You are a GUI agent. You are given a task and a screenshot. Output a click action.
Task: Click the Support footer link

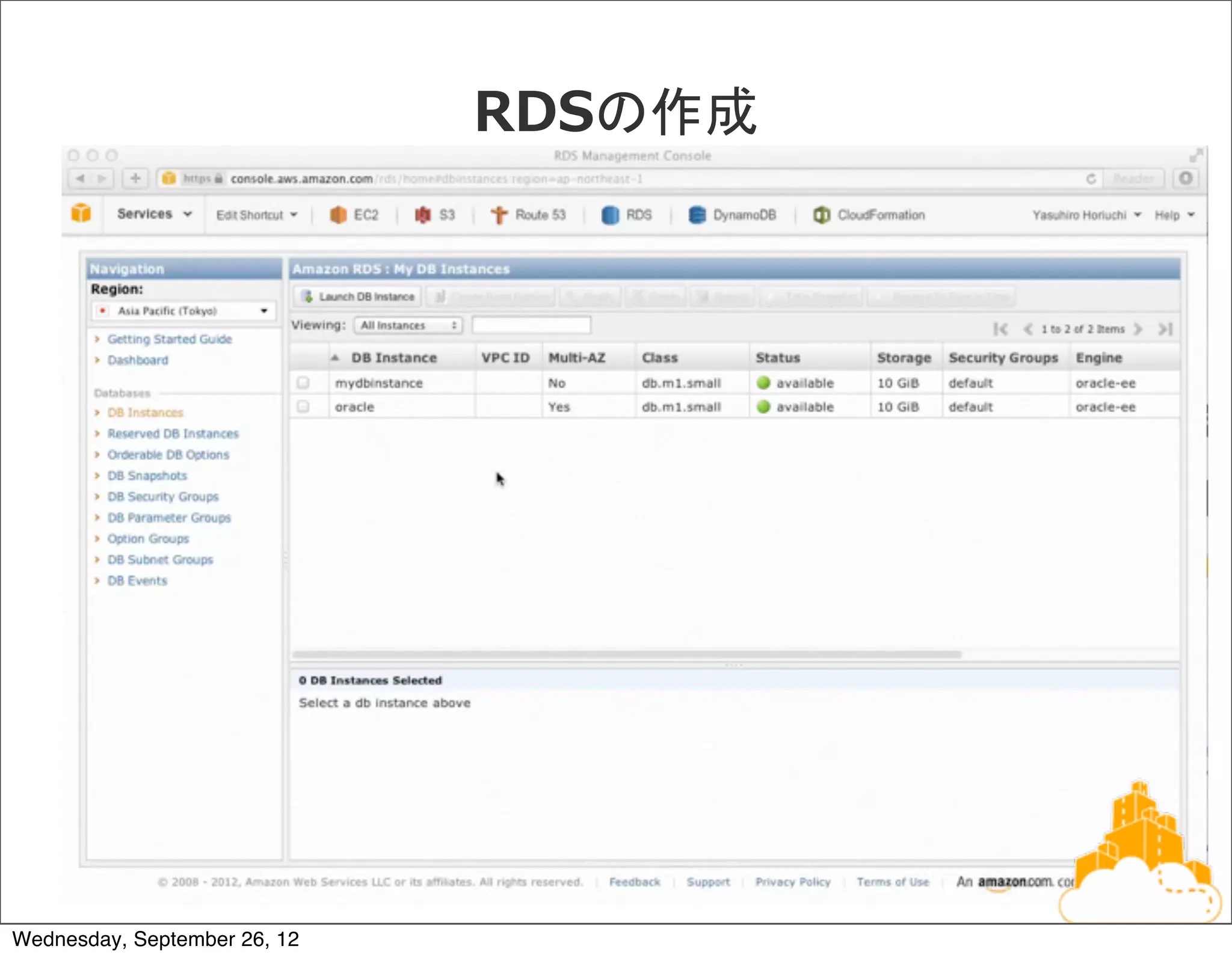click(x=708, y=882)
